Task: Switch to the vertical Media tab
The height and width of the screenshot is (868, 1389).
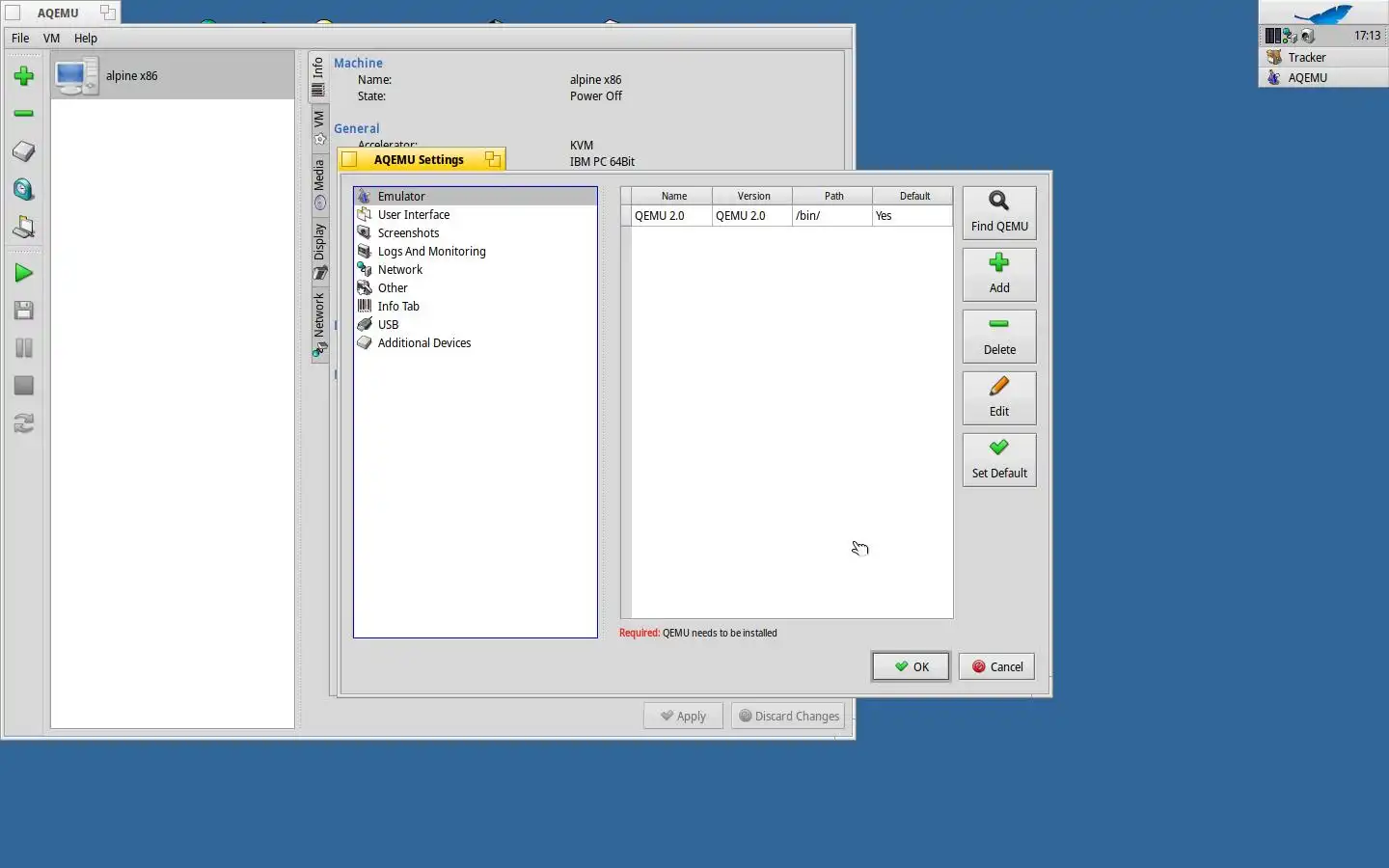Action: point(318,184)
